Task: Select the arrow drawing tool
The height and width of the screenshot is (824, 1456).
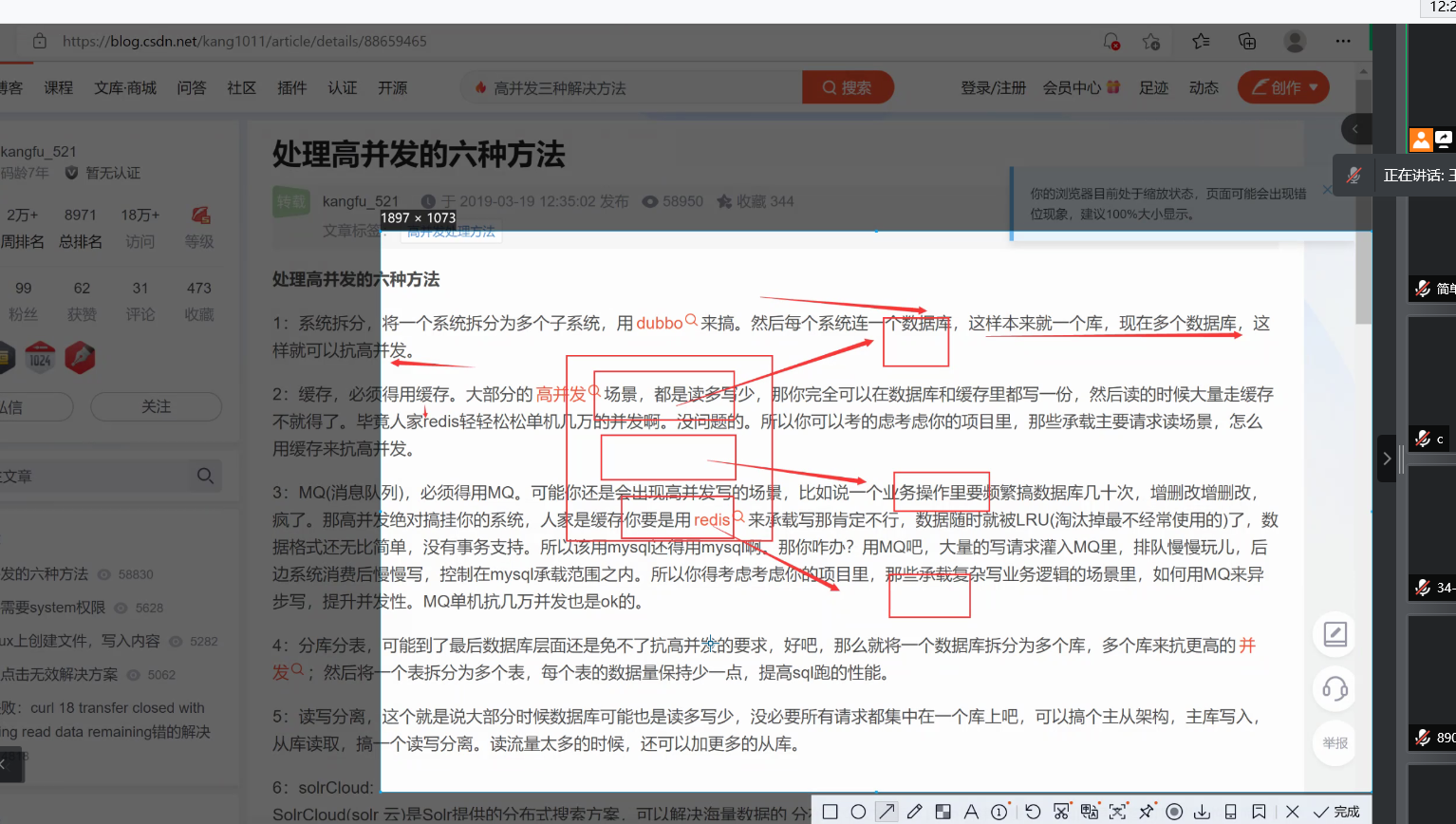Action: [887, 812]
